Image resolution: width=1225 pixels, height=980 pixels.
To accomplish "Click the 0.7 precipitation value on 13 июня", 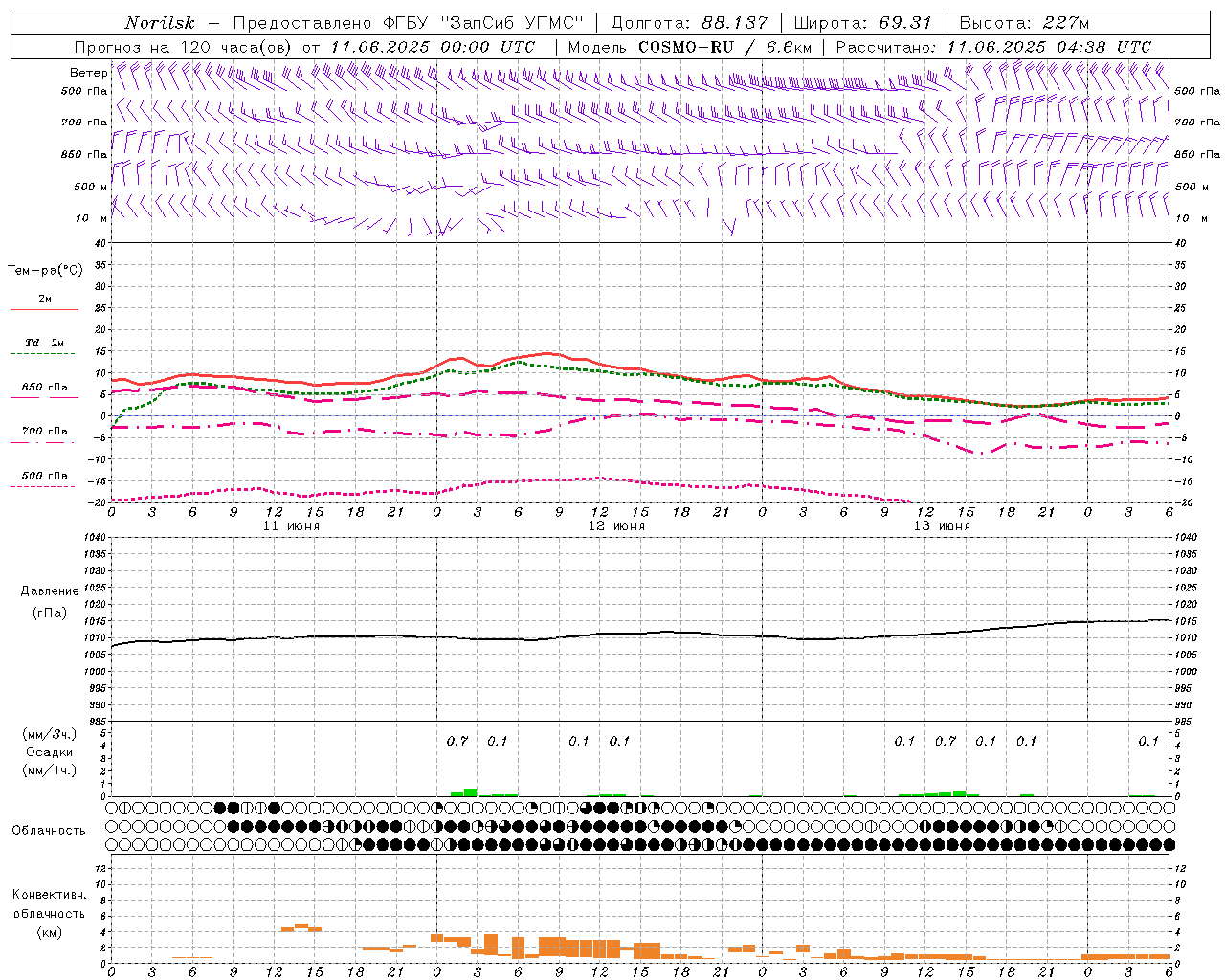I will click(x=946, y=742).
